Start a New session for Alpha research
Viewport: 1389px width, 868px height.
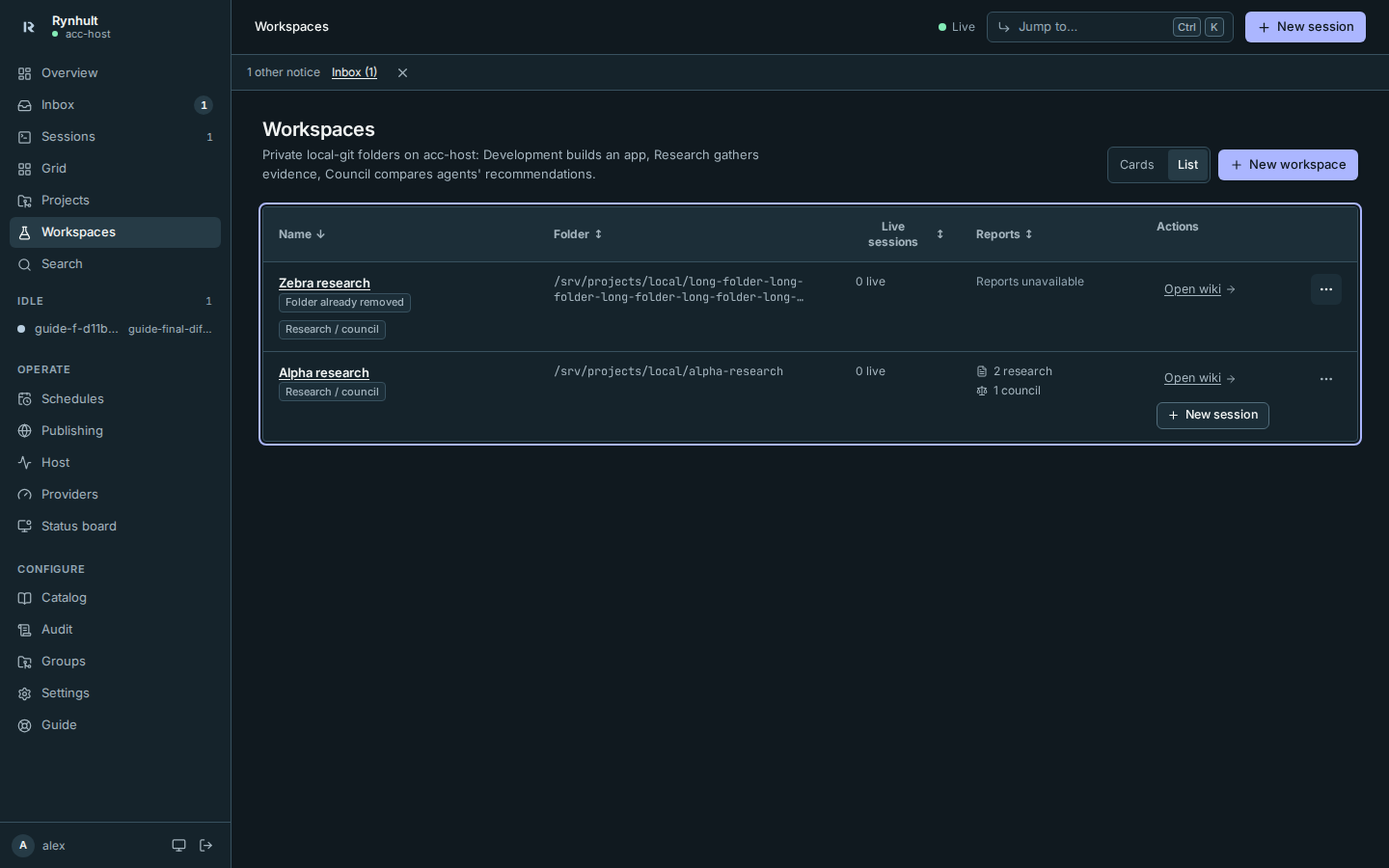coord(1212,416)
